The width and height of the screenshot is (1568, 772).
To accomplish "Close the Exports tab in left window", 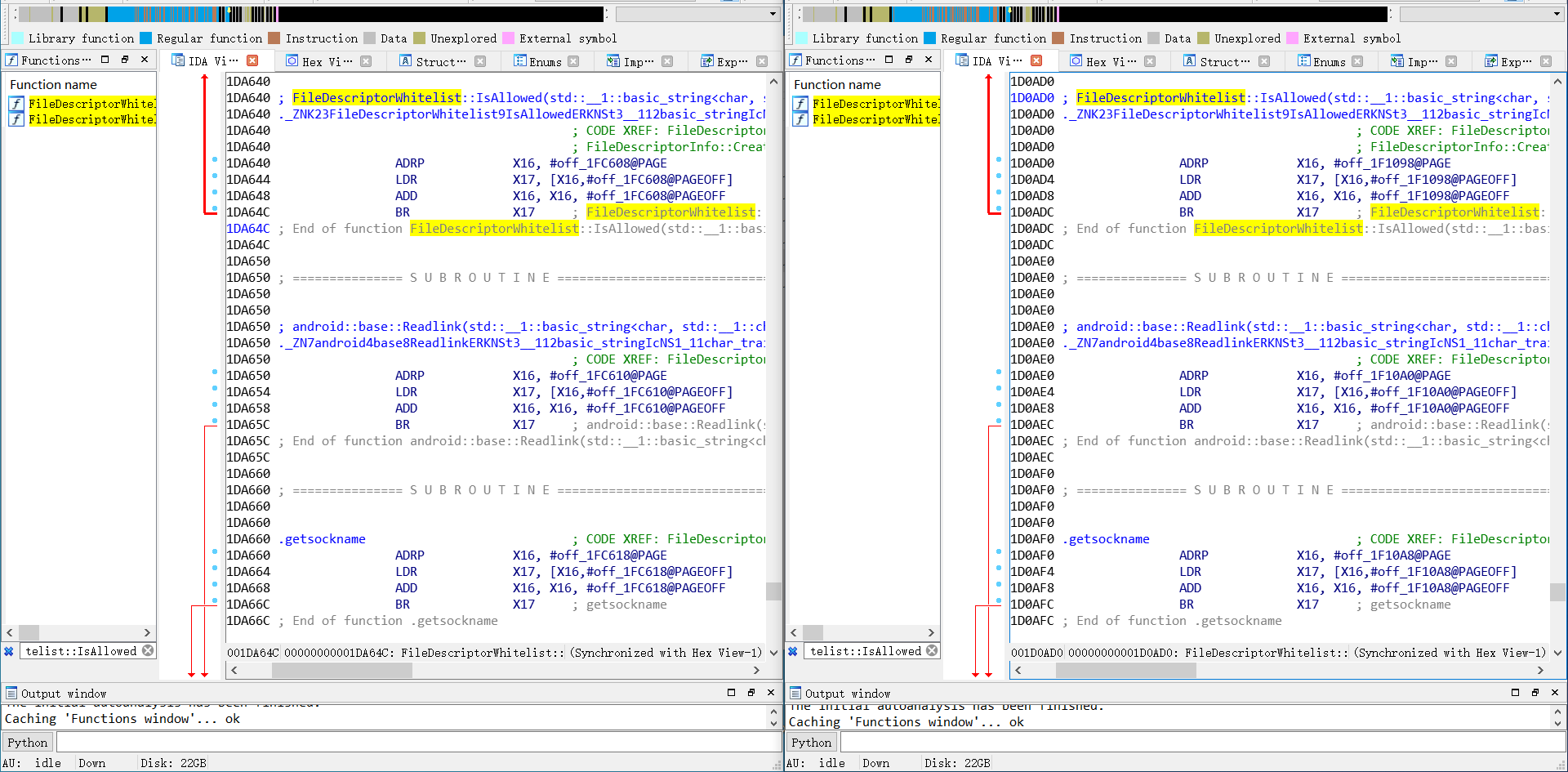I will (762, 61).
